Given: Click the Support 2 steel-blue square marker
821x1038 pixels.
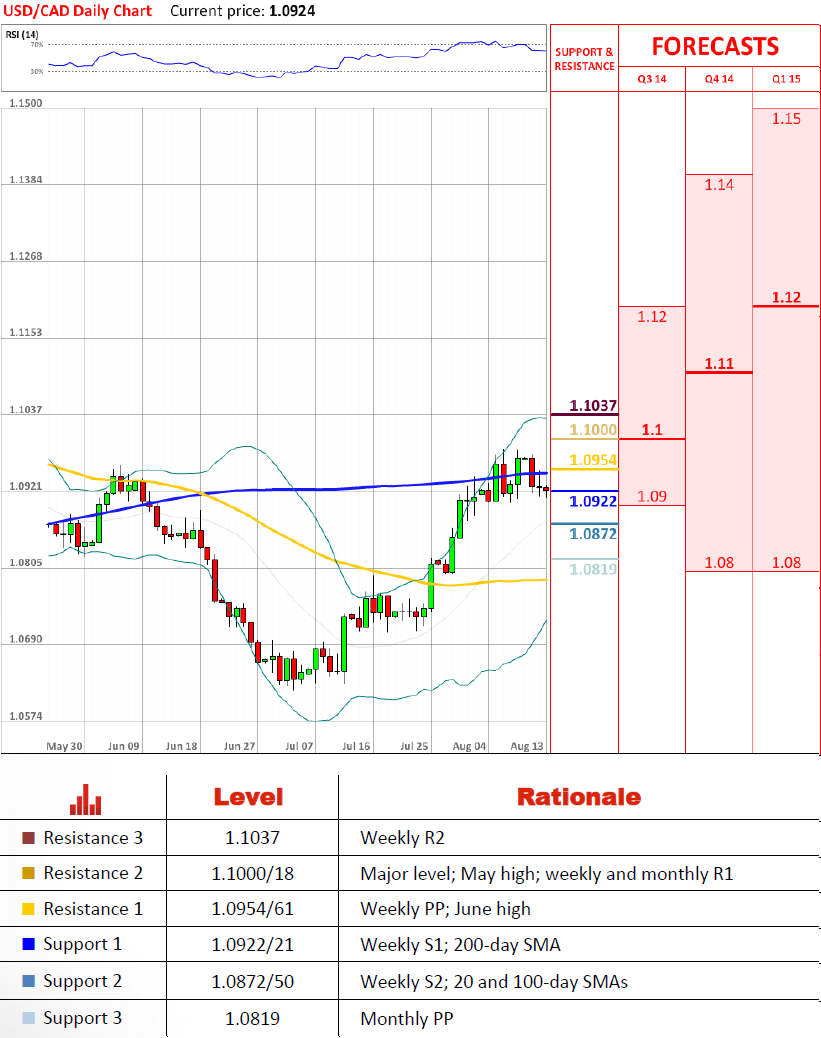Looking at the screenshot, I should [x=28, y=982].
